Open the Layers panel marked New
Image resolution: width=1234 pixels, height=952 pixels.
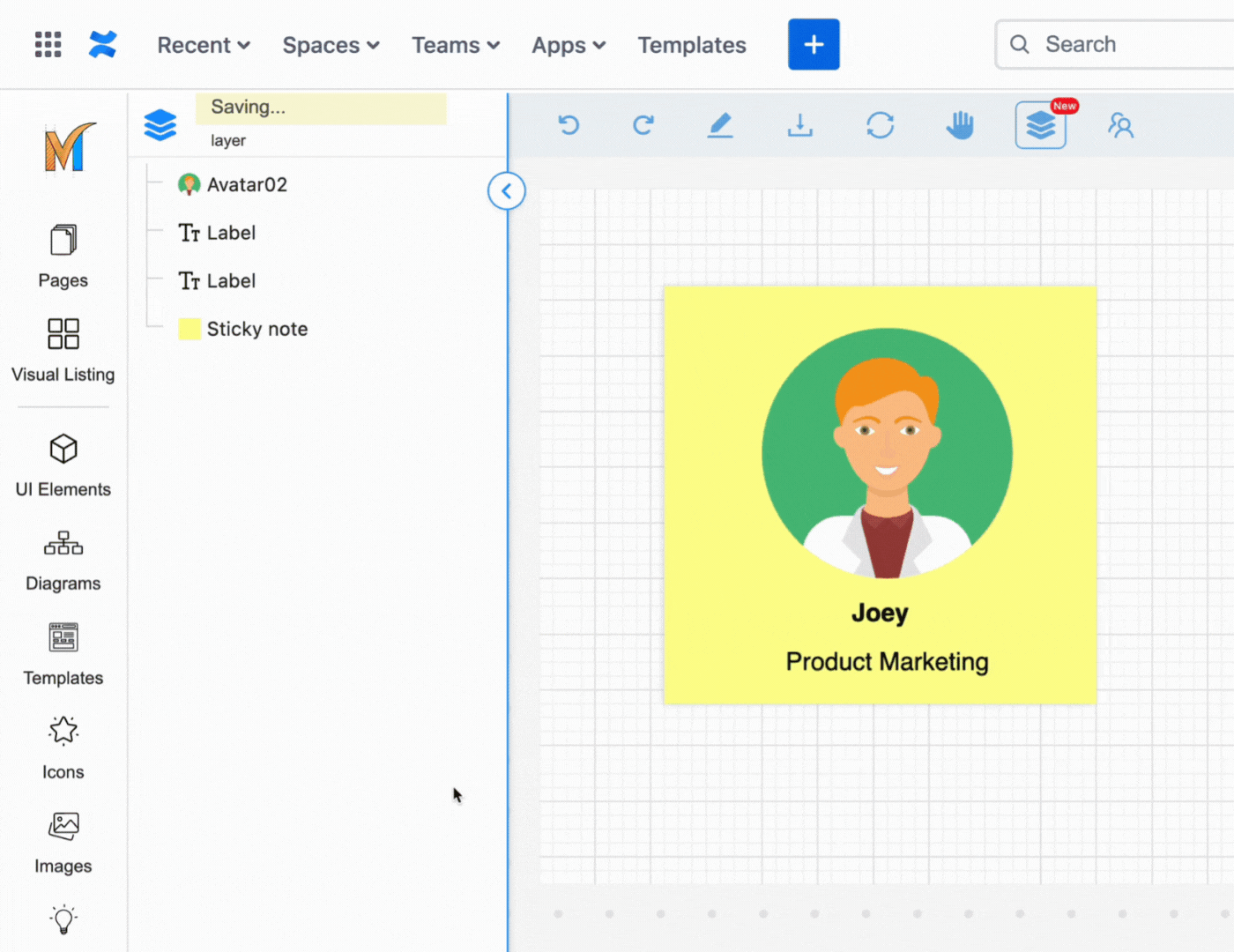(1040, 125)
